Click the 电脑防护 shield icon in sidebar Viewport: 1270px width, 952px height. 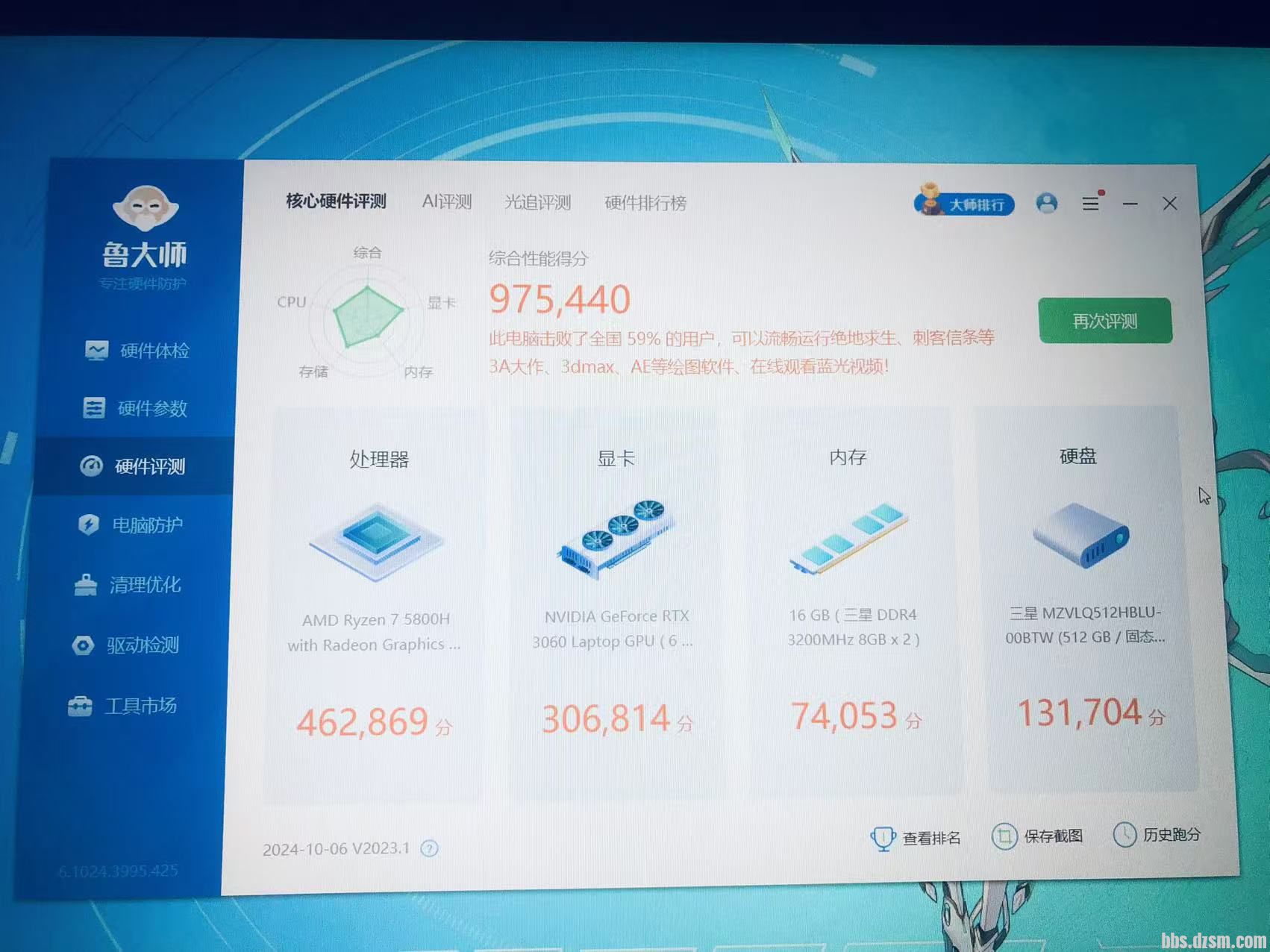pyautogui.click(x=89, y=525)
